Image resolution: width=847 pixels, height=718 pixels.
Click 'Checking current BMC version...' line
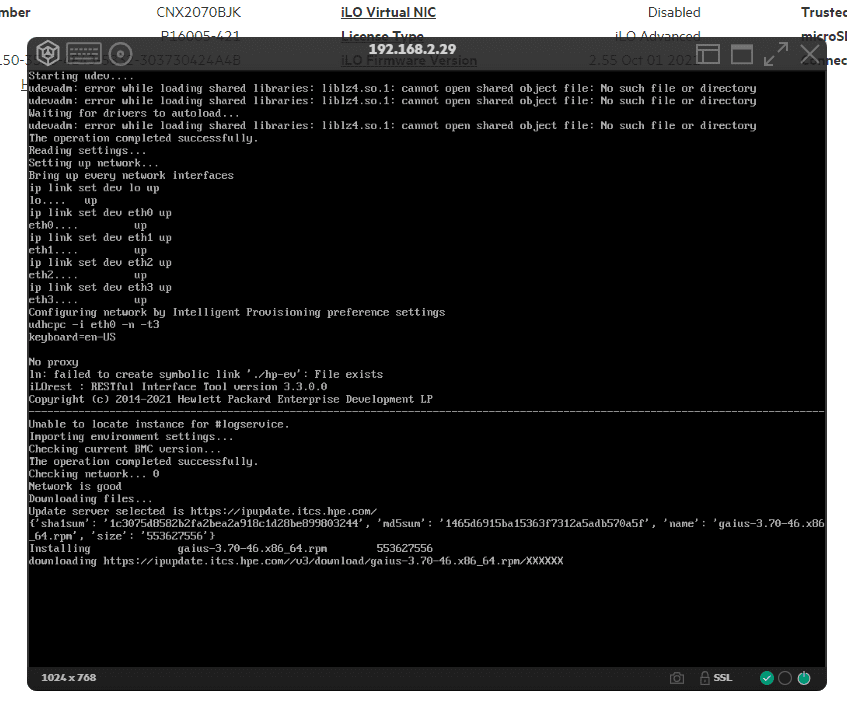125,449
